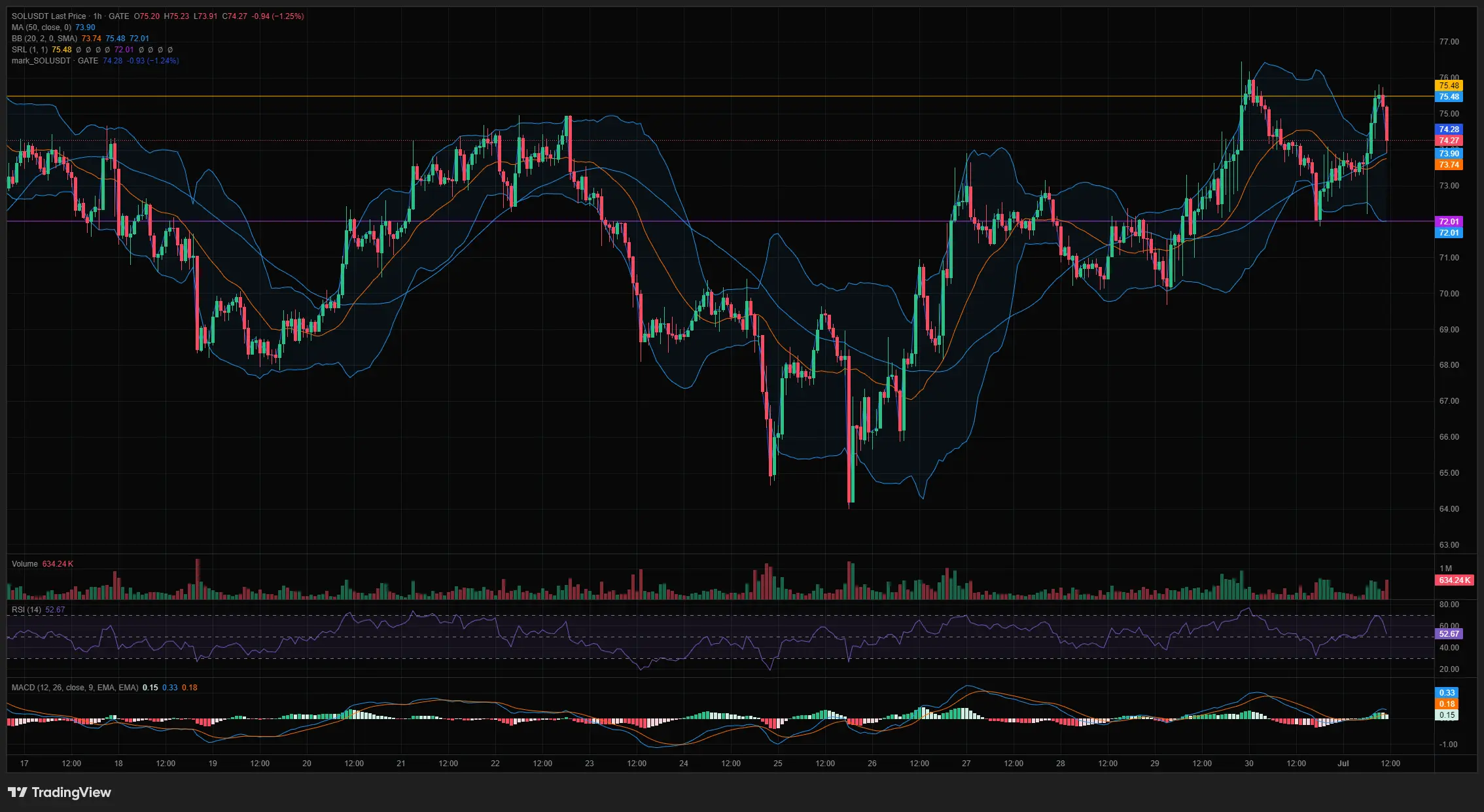Viewport: 1484px width, 812px height.
Task: Click the yellow 75.48 SRL price tag
Action: coord(1449,86)
